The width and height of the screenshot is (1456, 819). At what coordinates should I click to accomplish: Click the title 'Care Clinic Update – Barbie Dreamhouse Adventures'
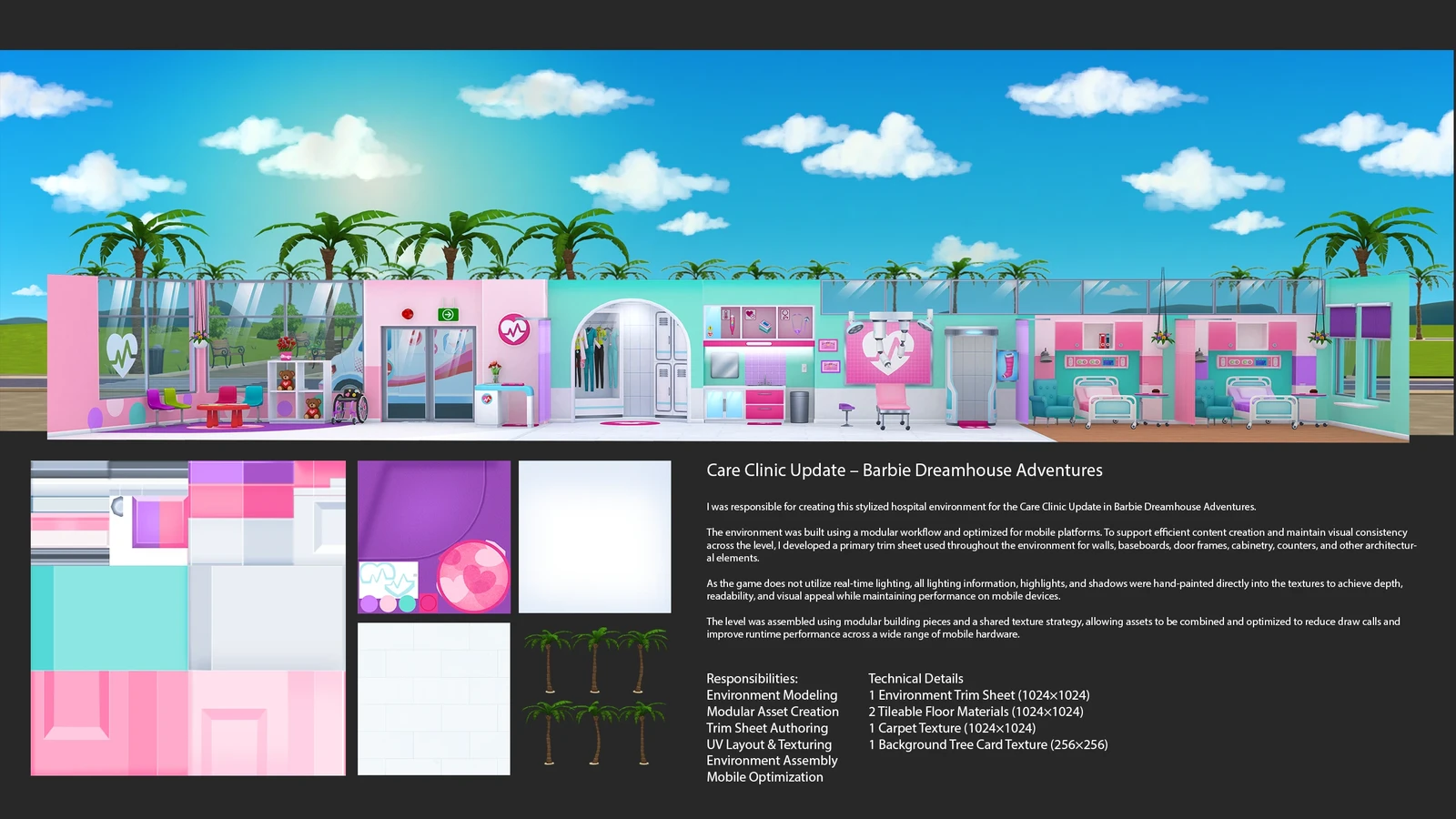coord(905,470)
